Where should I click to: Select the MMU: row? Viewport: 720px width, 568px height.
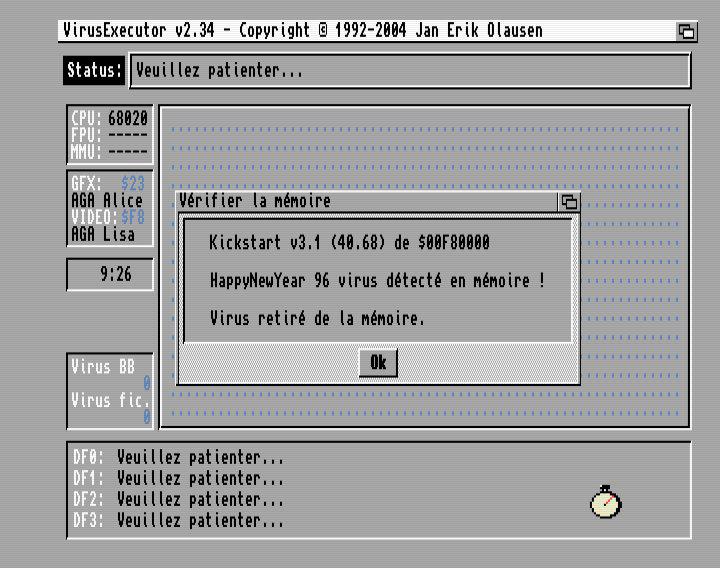(x=109, y=152)
